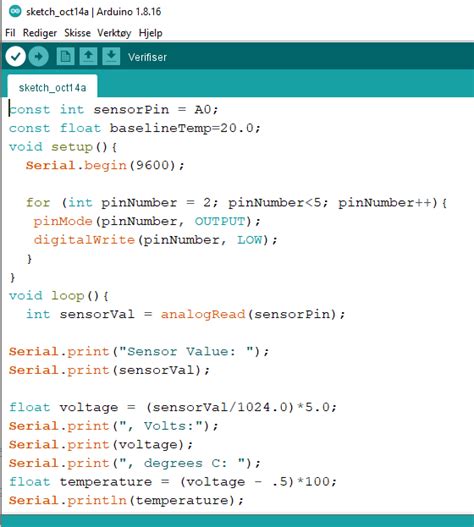Click the Upload arrow button
474x527 pixels.
pyautogui.click(x=39, y=56)
